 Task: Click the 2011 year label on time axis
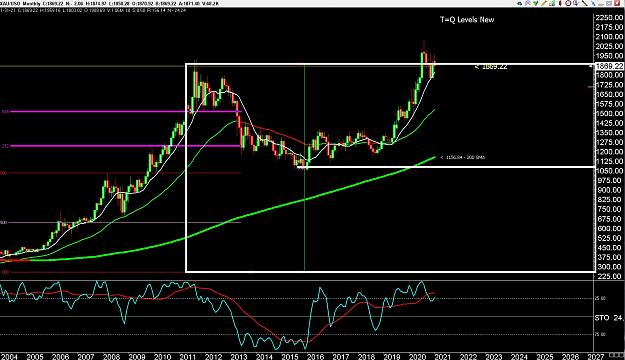188,356
